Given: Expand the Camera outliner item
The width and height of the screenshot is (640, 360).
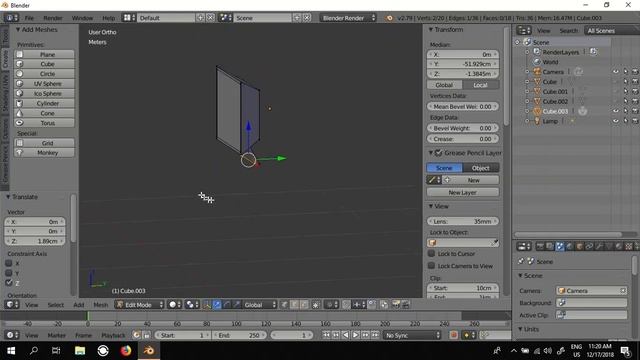Looking at the screenshot, I should (x=527, y=72).
